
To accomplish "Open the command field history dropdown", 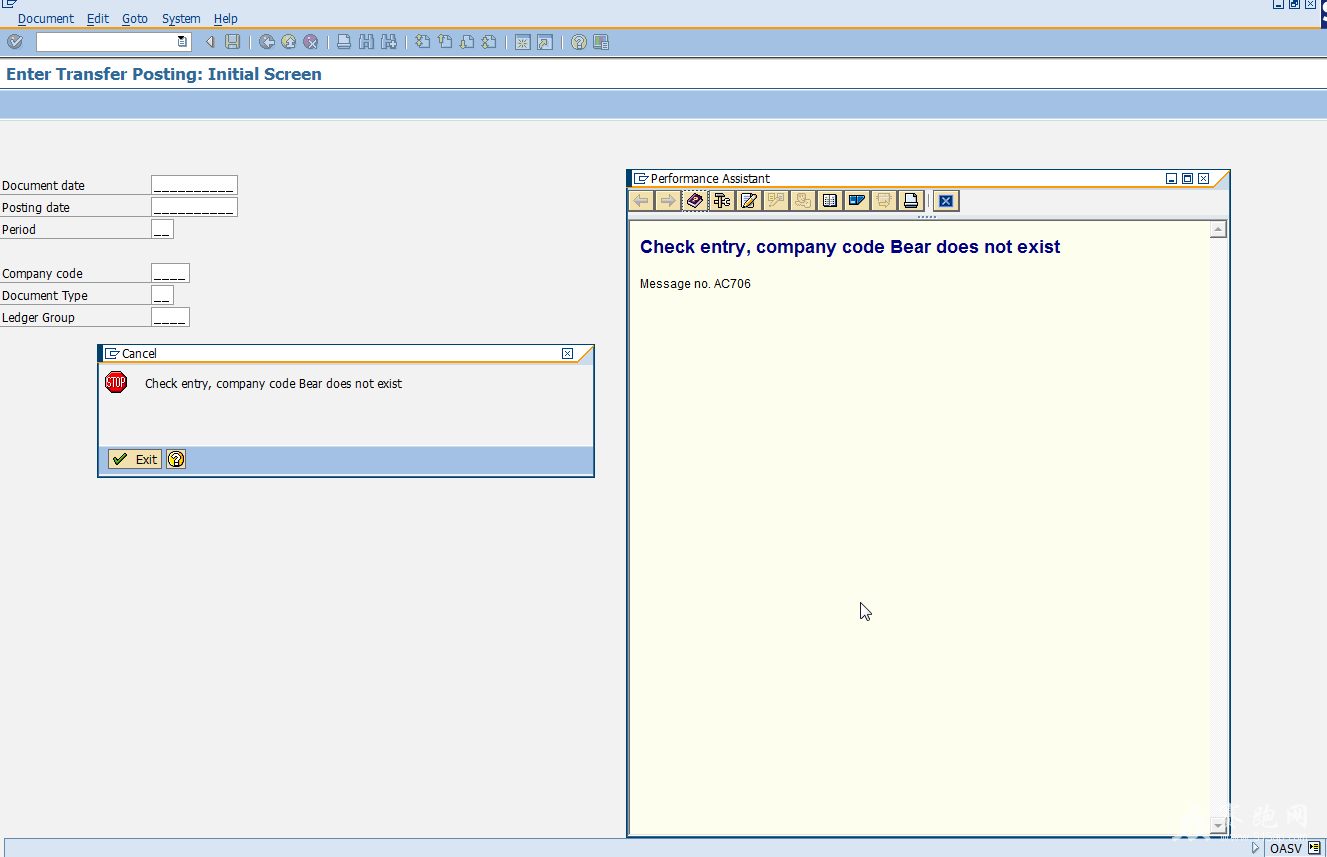I will [181, 42].
